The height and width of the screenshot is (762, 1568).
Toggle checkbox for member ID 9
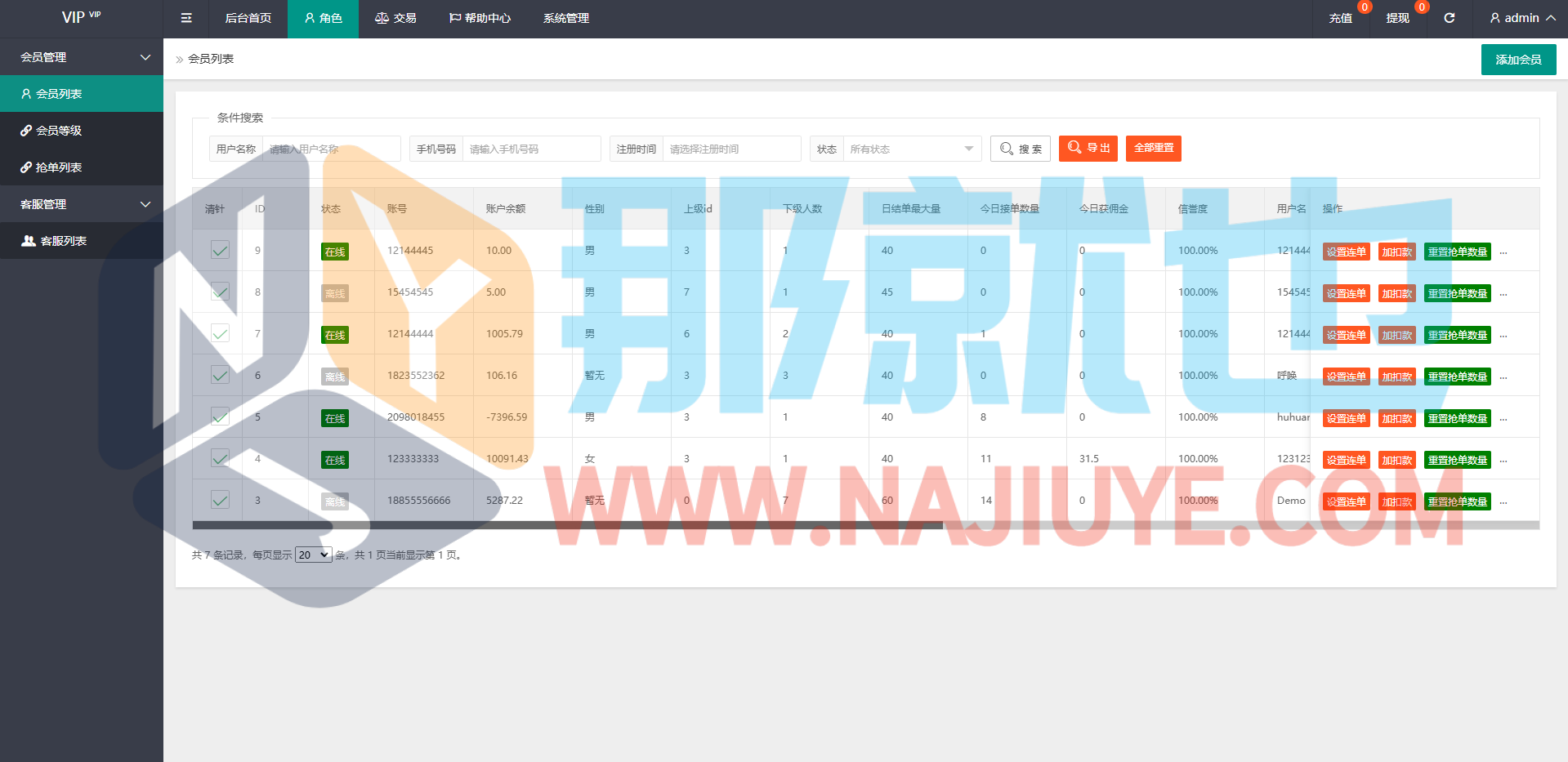coord(220,251)
